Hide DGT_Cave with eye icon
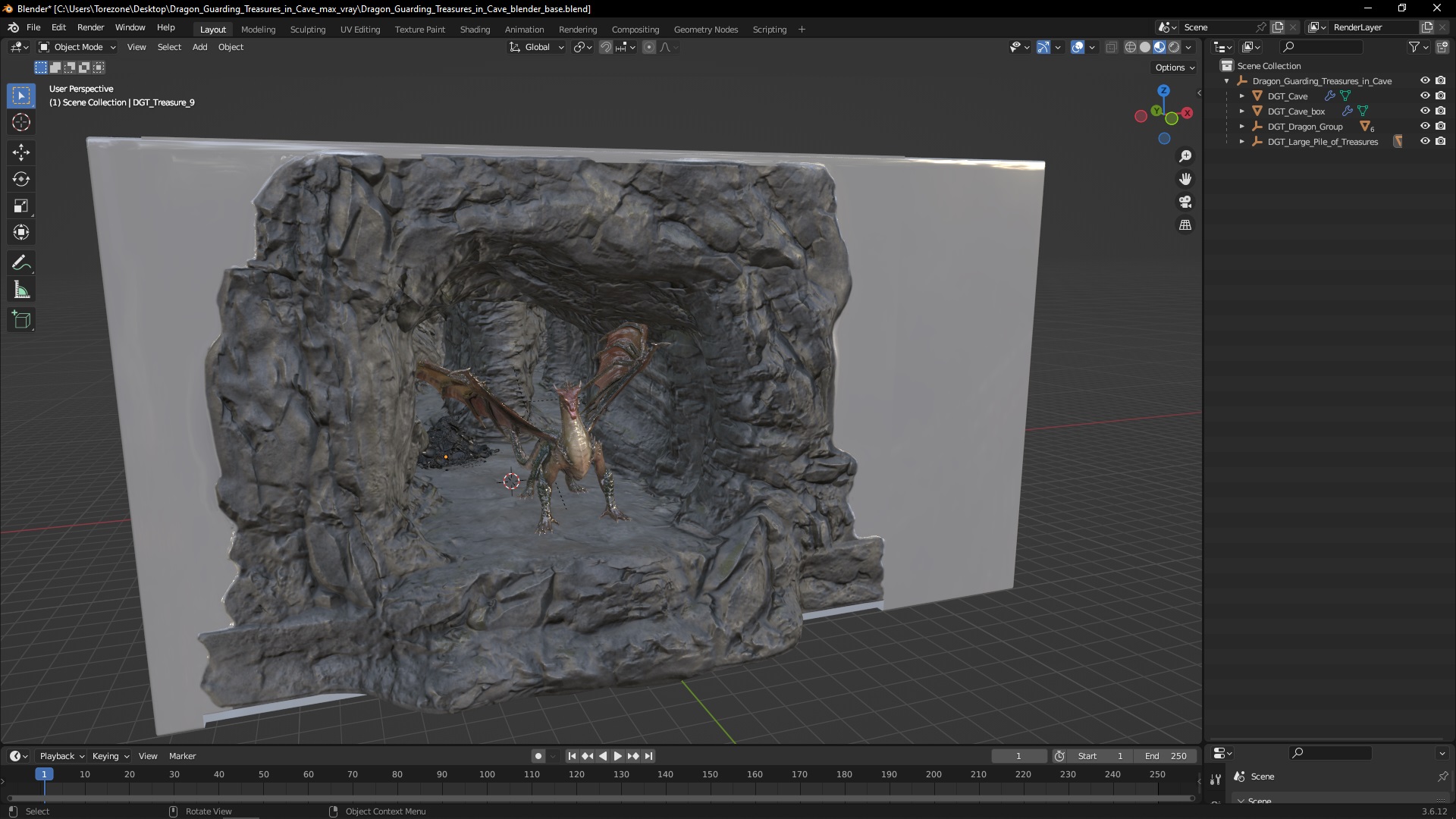 1425,96
